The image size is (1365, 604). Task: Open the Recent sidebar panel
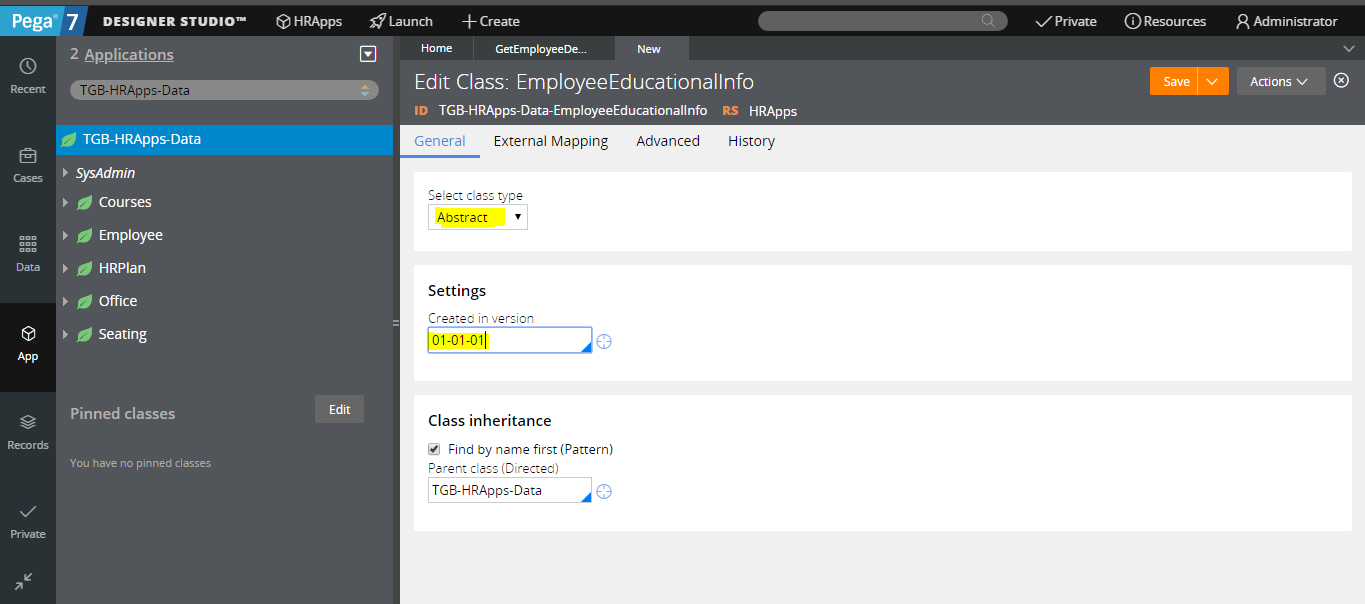28,76
